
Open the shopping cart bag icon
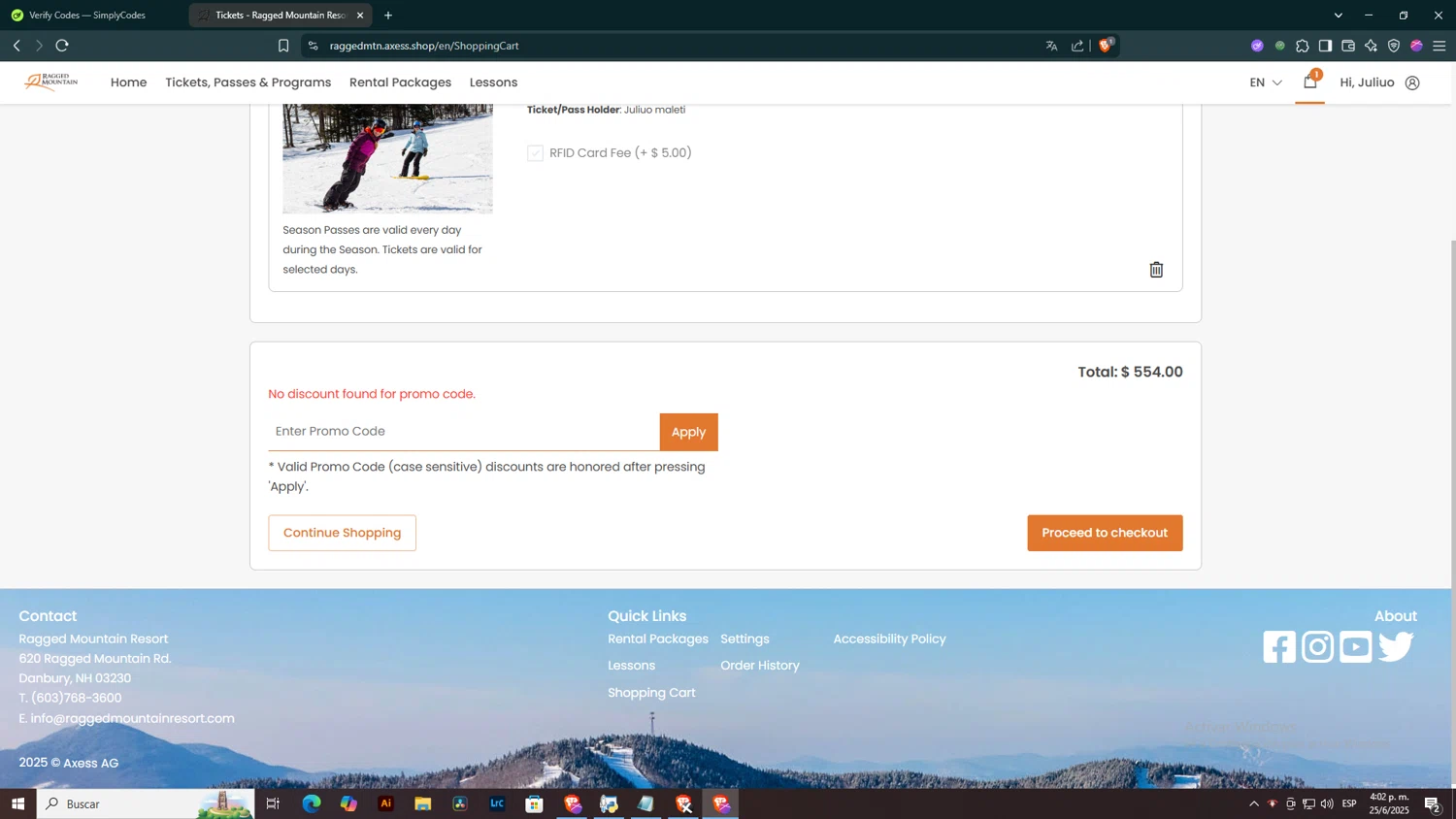coord(1309,82)
